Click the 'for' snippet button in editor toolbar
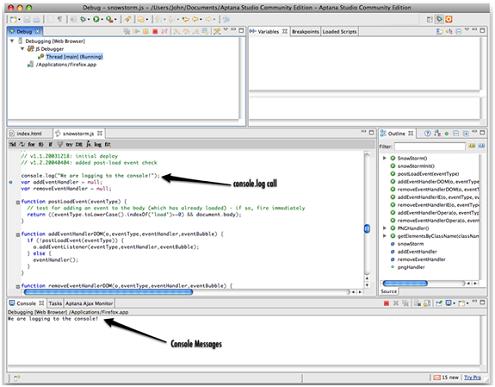The height and width of the screenshot is (387, 495). tap(31, 144)
